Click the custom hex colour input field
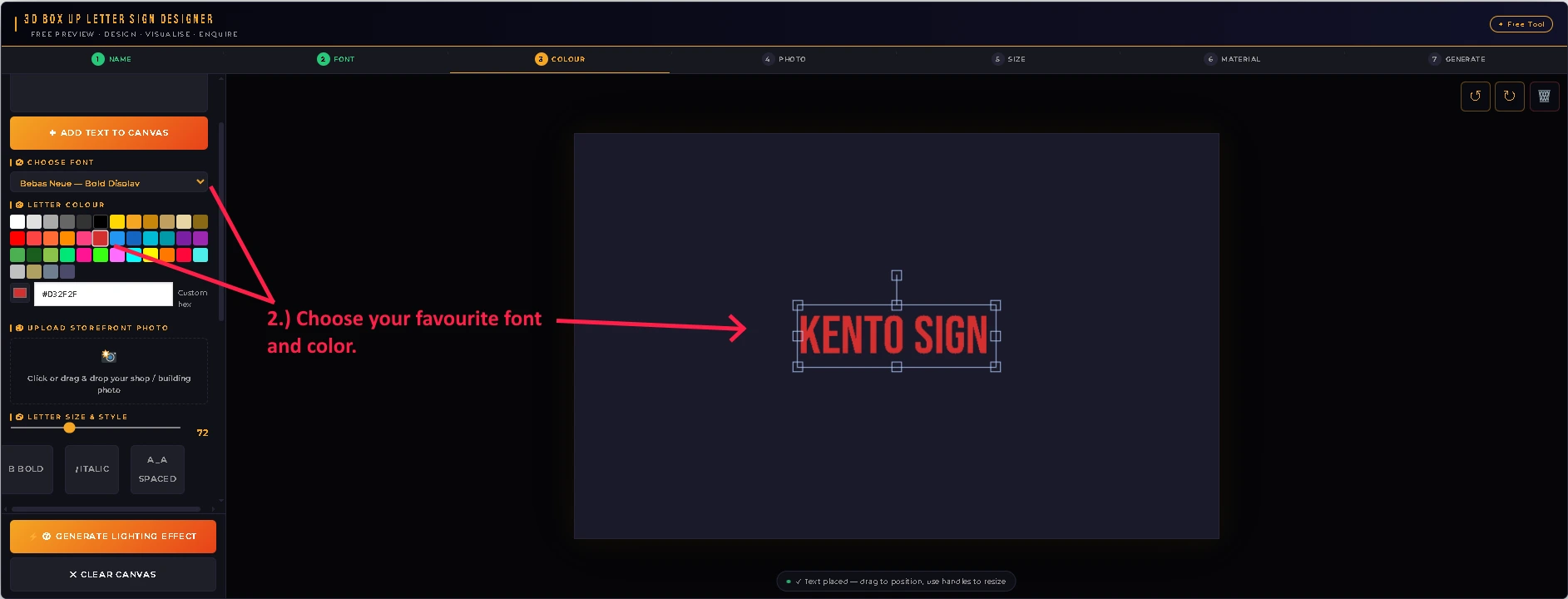 click(x=103, y=294)
